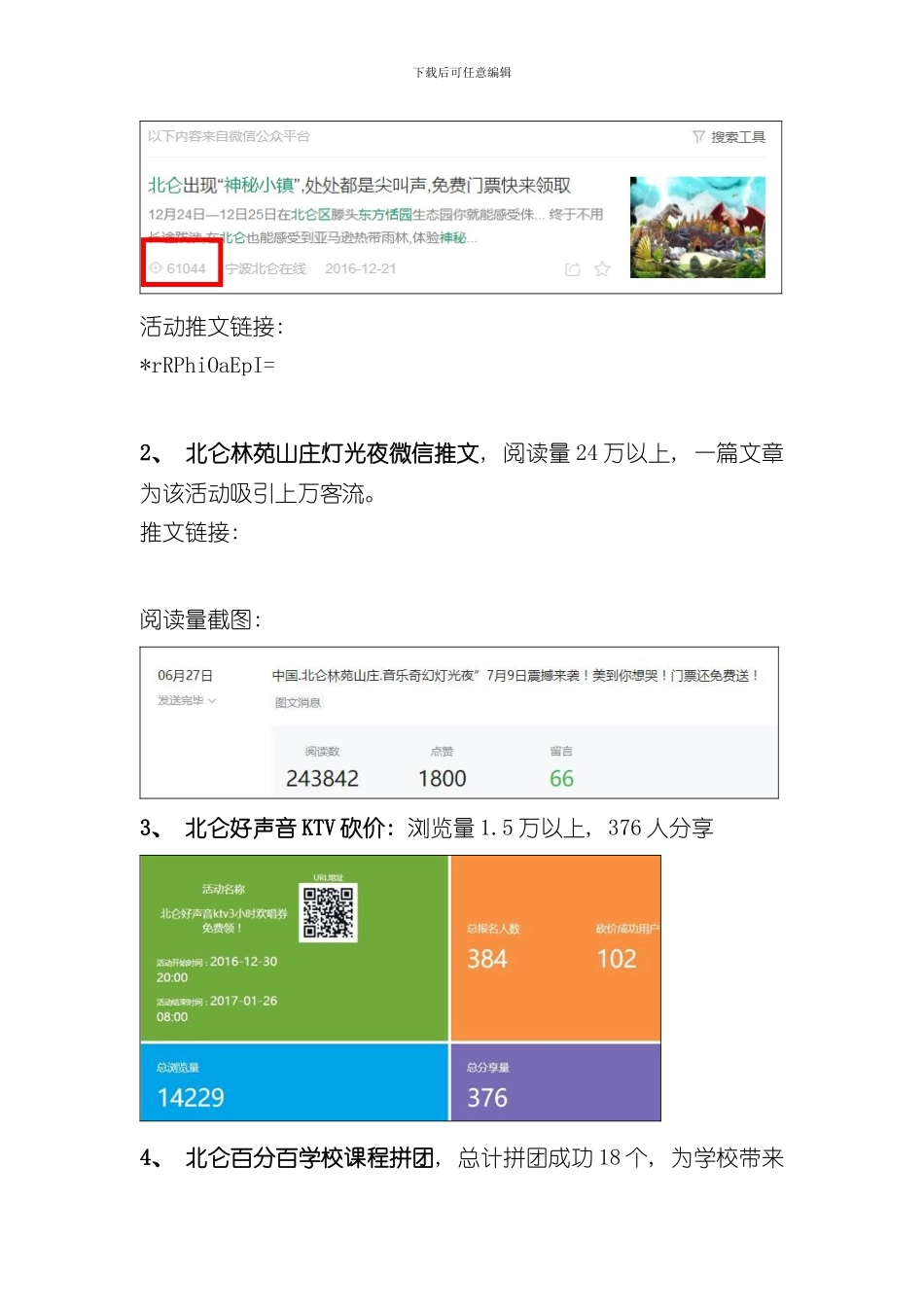Click the 图文消息 tag
Image resolution: width=924 pixels, height=1307 pixels.
coord(298,703)
